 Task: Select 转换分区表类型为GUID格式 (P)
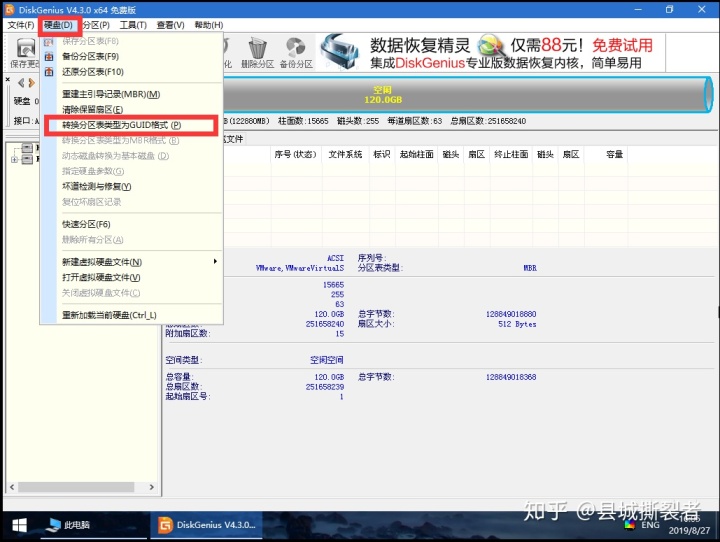132,125
